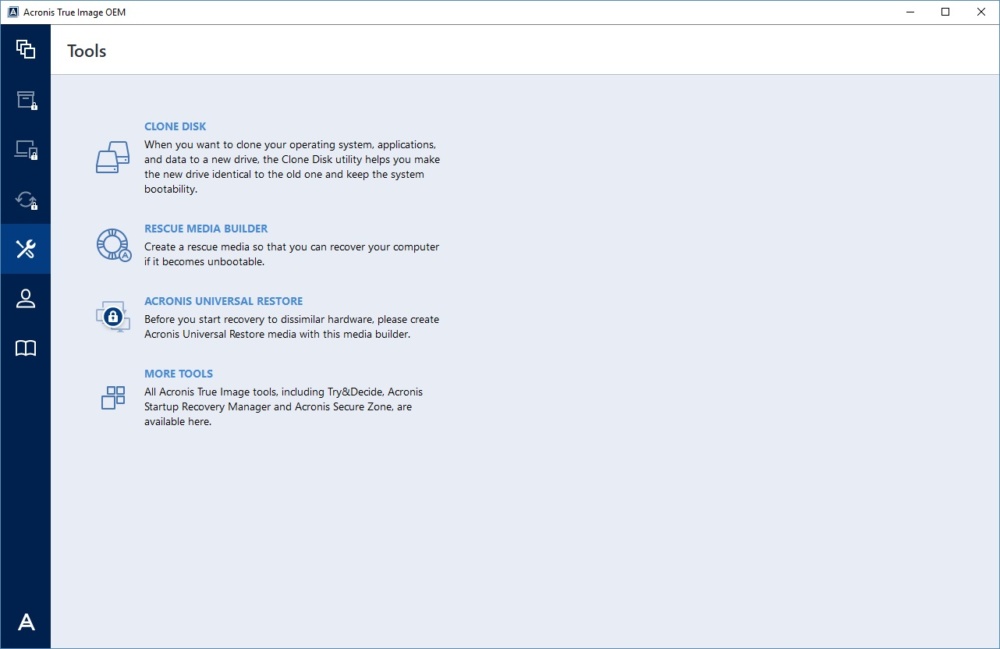This screenshot has width=1000, height=649.
Task: Click the 'Create a rescue media' description
Action: [291, 254]
